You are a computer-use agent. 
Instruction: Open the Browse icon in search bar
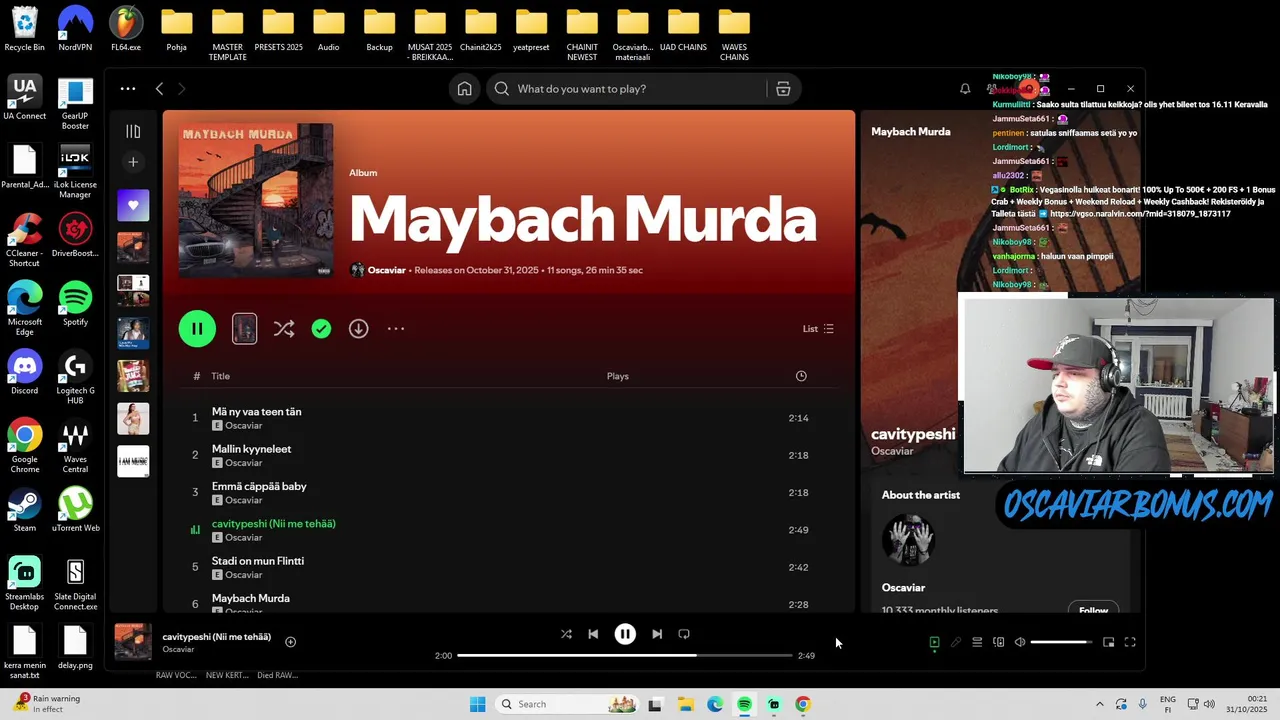(x=783, y=89)
